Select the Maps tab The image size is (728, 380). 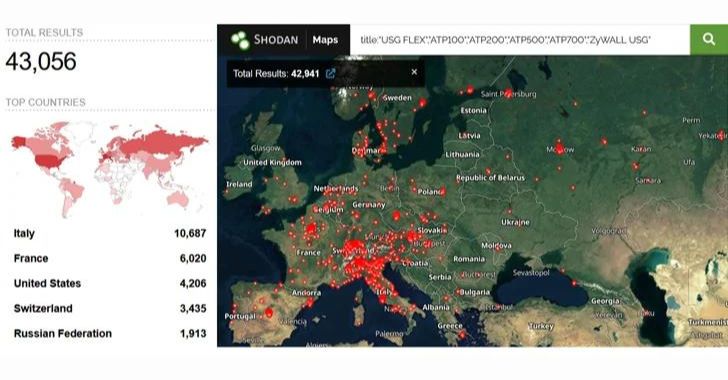[x=325, y=40]
